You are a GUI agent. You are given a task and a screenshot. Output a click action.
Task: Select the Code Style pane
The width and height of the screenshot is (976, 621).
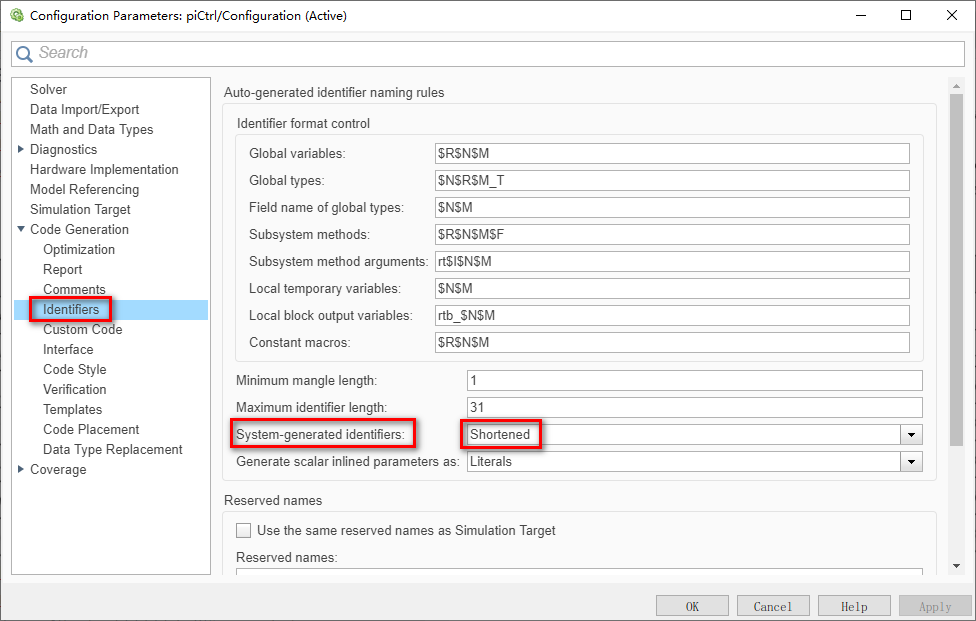click(74, 369)
